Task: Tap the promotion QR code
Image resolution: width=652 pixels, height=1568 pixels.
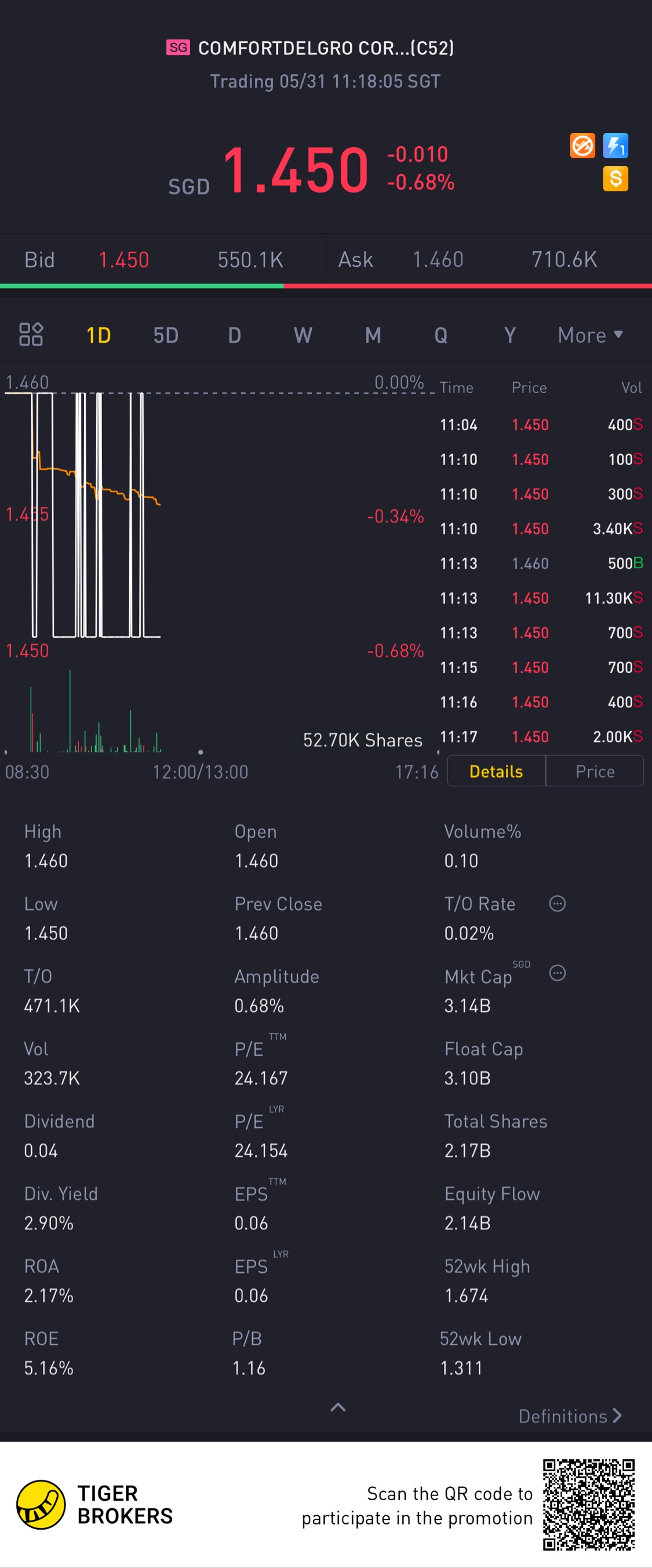Action: [589, 1504]
